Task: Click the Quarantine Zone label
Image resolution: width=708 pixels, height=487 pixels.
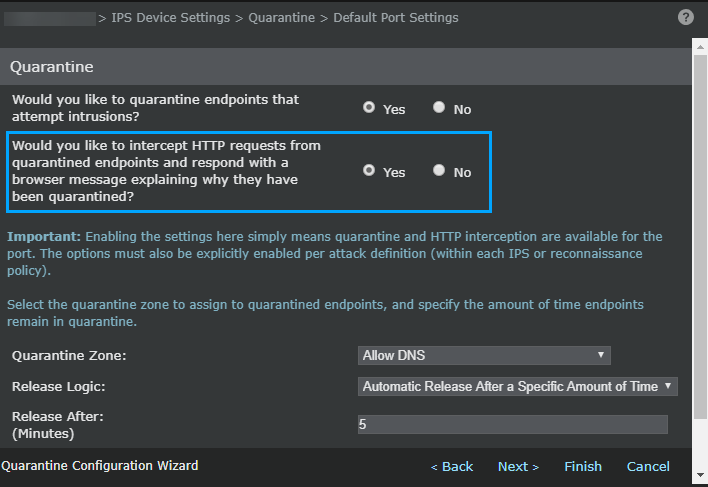Action: (x=69, y=356)
